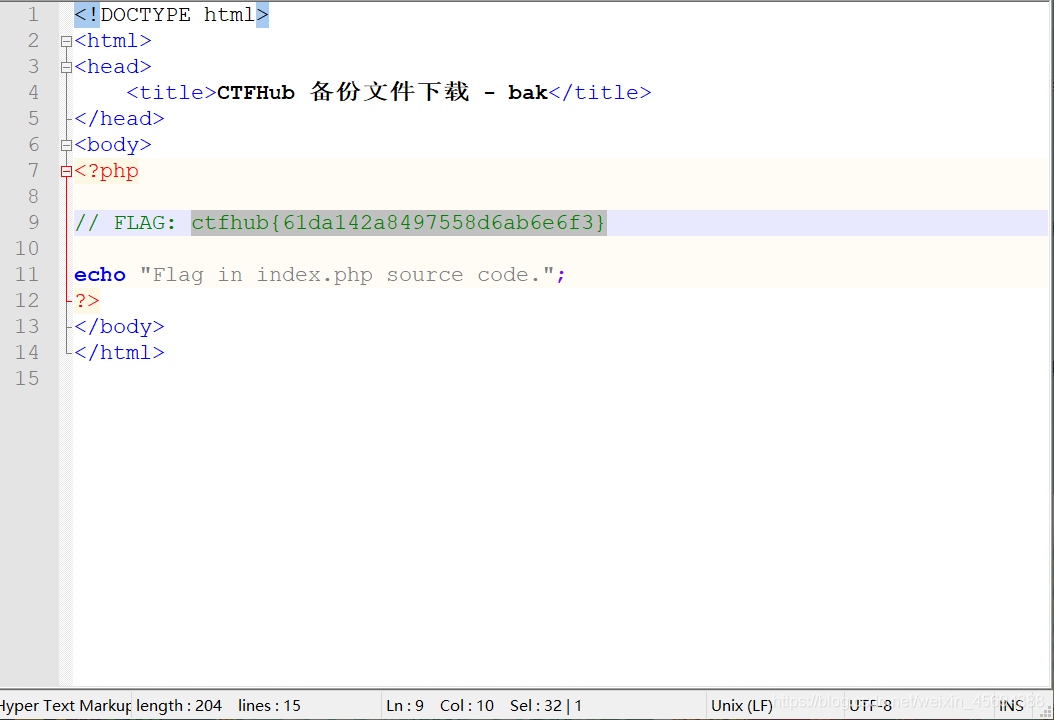Screen dimensions: 1054x720
Task: Click the length : 204 status entry
Action: click(x=179, y=706)
